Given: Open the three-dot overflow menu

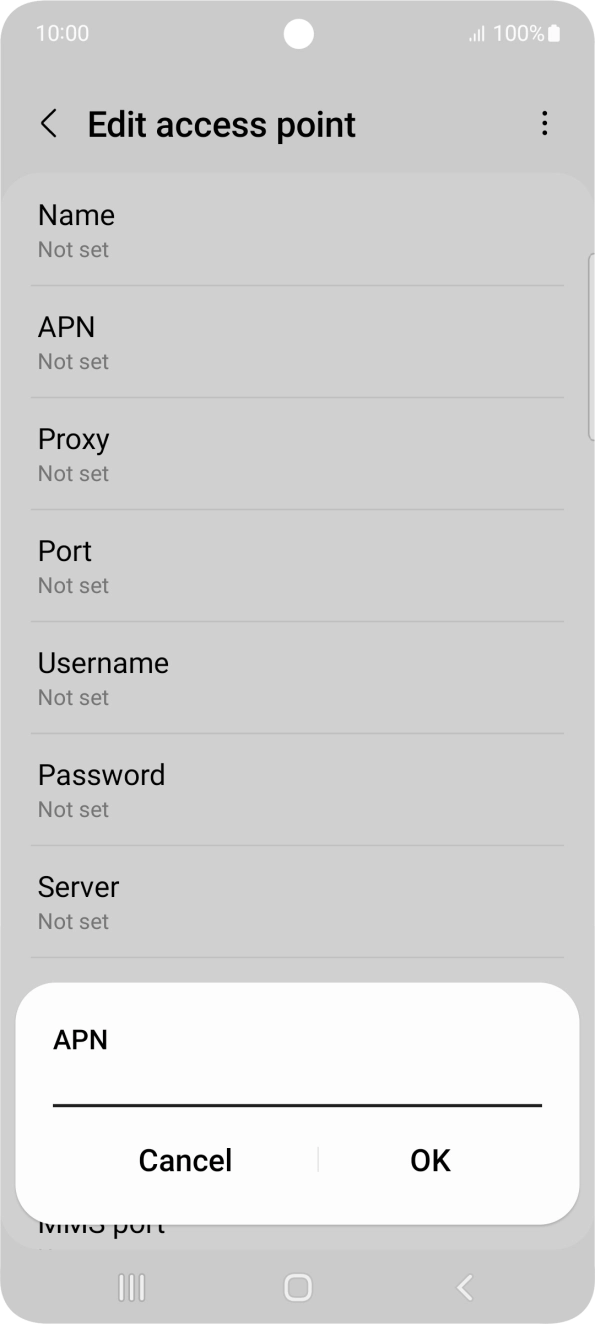Looking at the screenshot, I should click(545, 123).
